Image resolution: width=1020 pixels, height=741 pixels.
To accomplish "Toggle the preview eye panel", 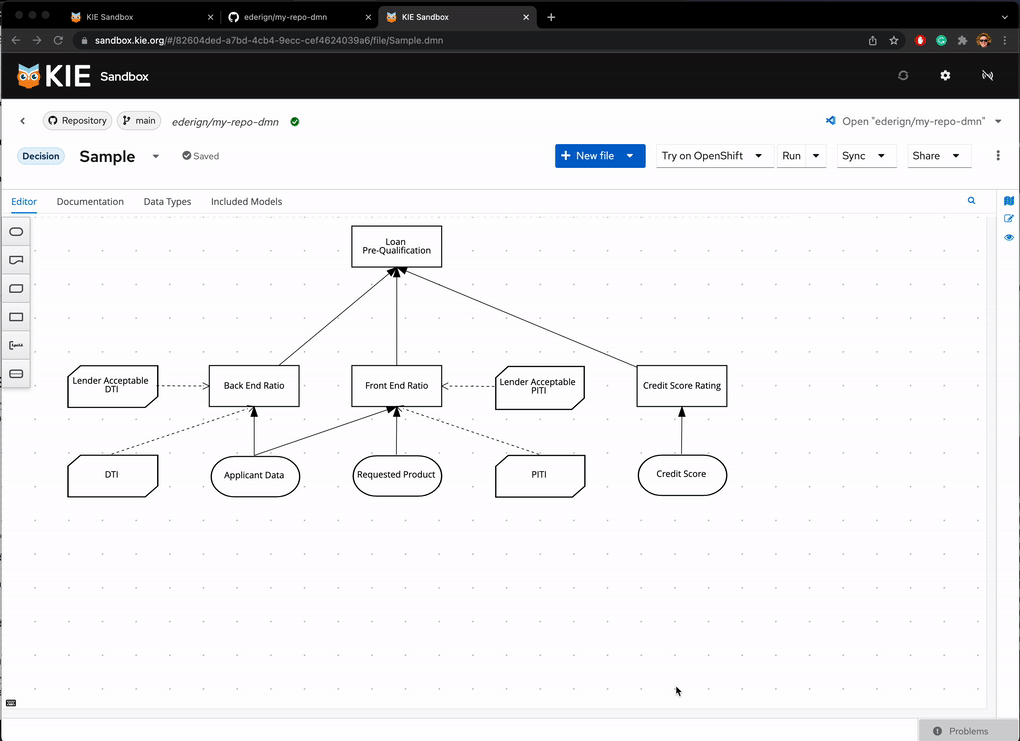I will coord(1008,238).
